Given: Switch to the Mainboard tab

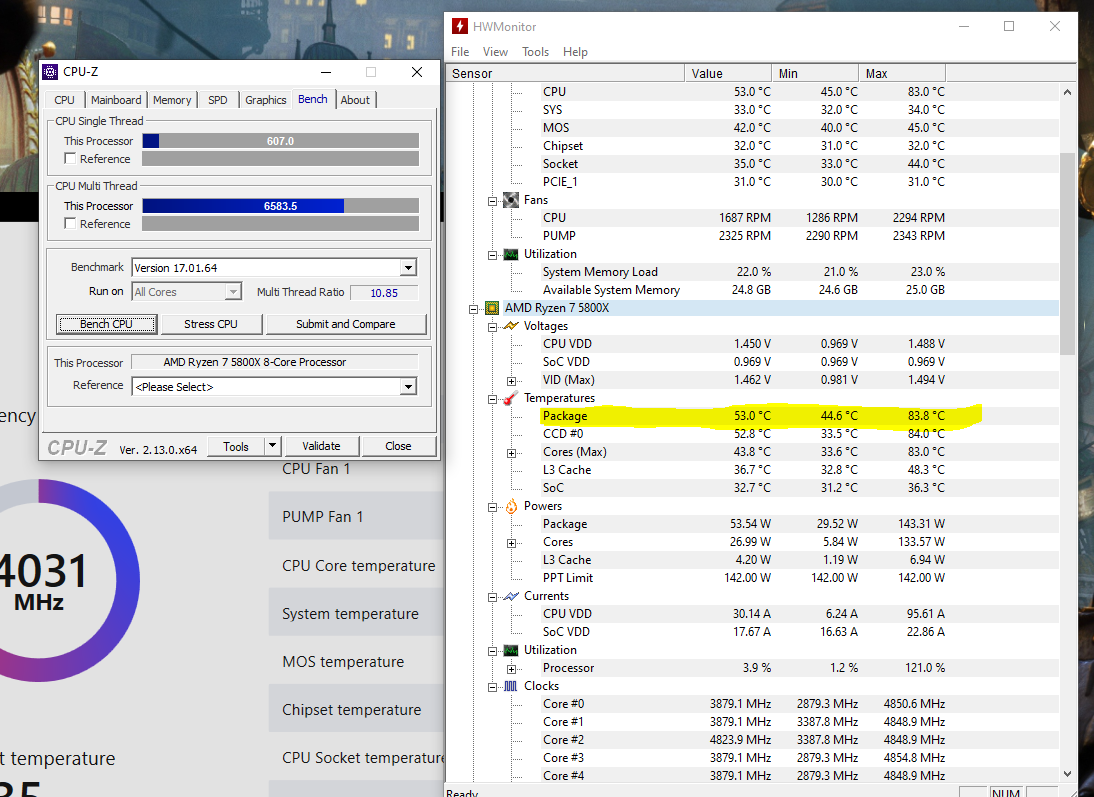Looking at the screenshot, I should 116,100.
